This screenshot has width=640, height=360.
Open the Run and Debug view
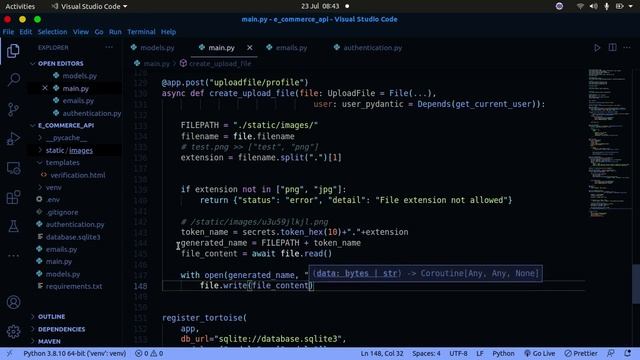pos(13,138)
